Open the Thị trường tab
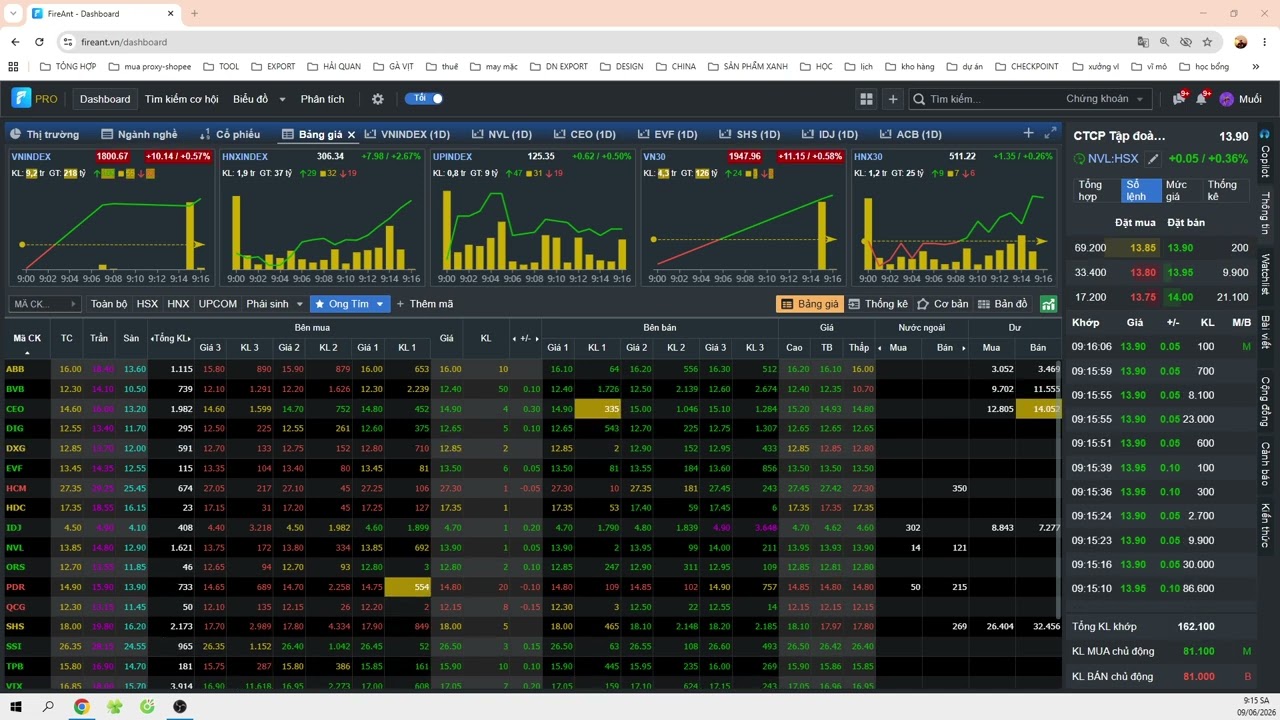Viewport: 1280px width, 720px height. click(x=44, y=134)
